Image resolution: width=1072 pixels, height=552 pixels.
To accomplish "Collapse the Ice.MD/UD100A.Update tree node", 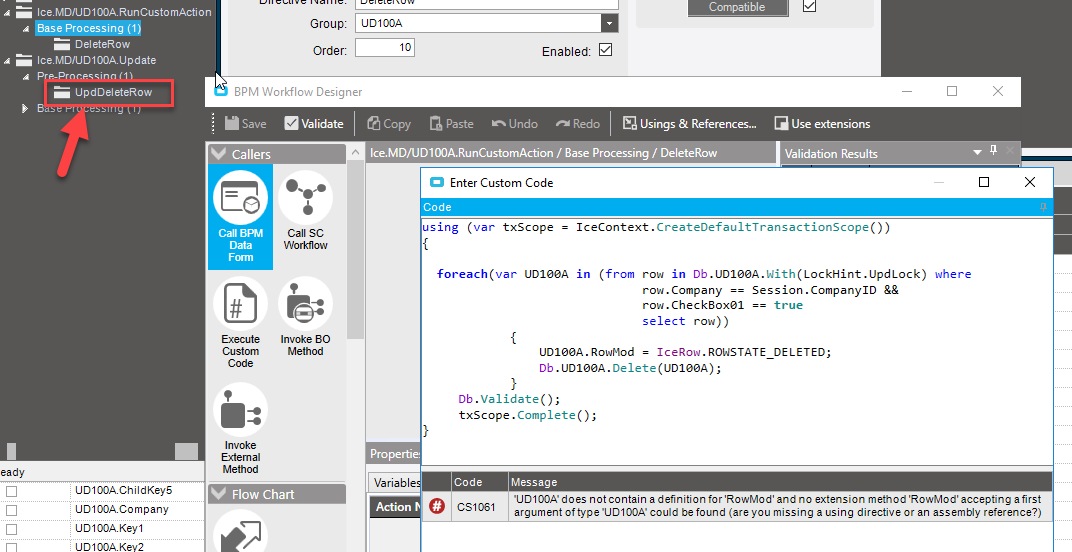I will coord(7,61).
